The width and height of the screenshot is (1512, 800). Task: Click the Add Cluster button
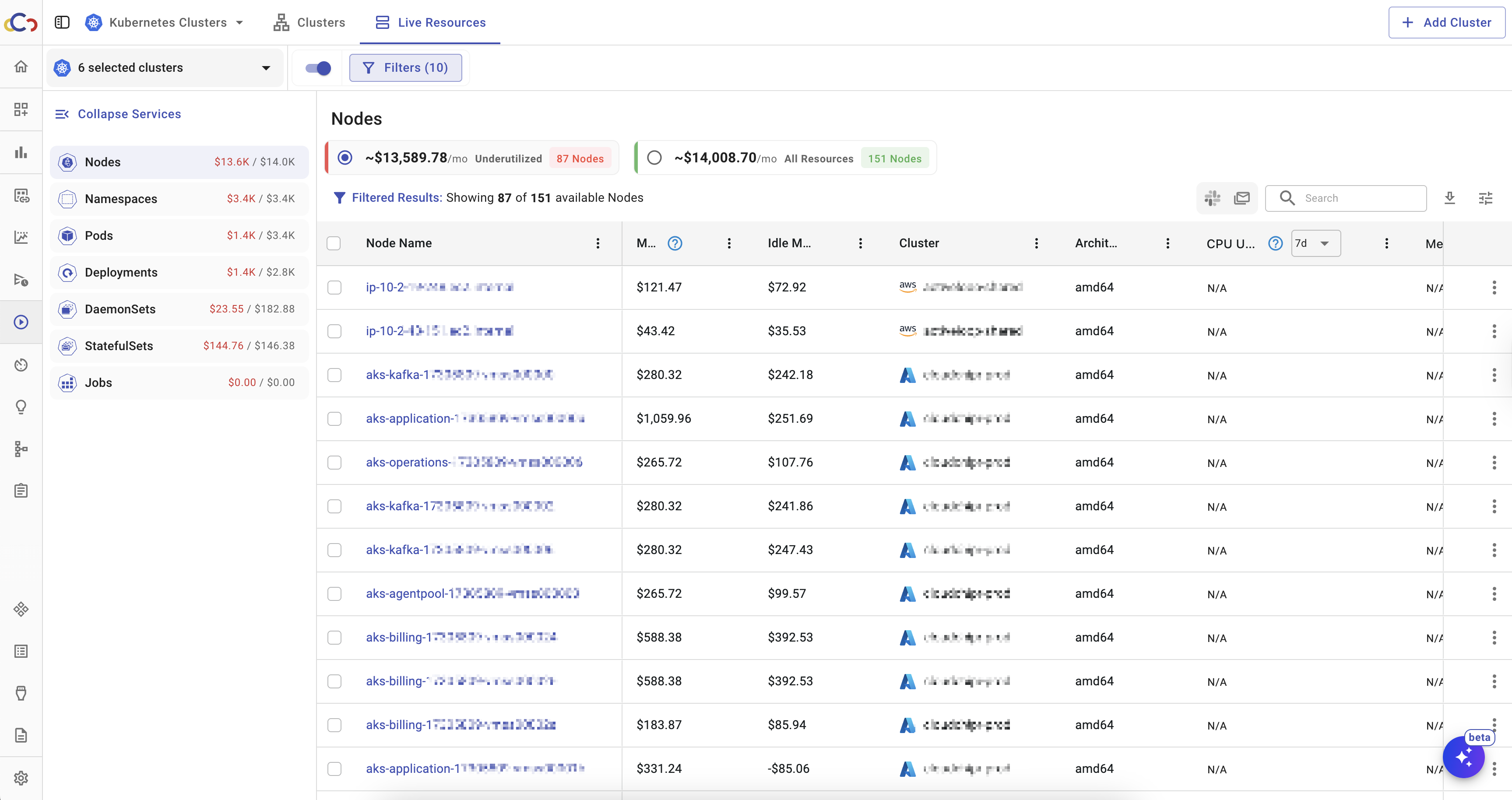click(x=1446, y=22)
